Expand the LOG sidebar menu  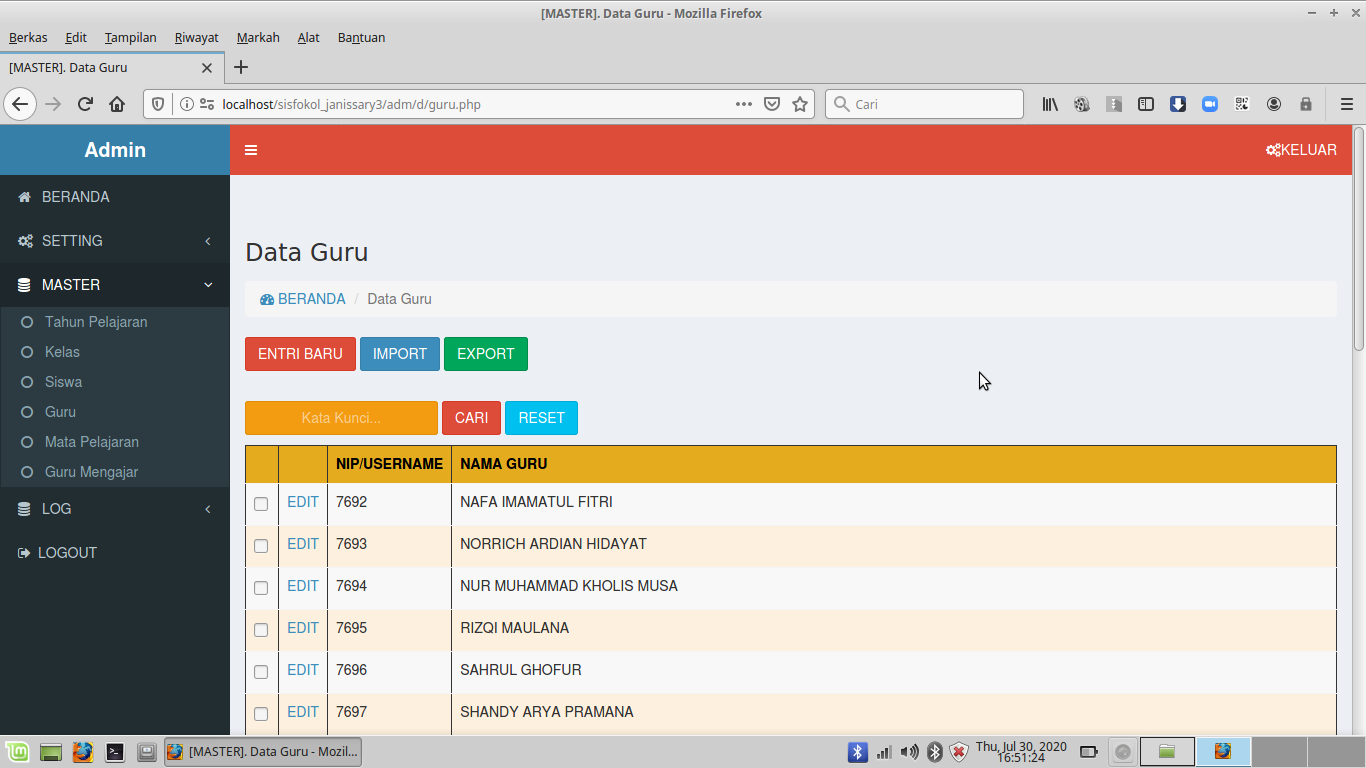(115, 509)
